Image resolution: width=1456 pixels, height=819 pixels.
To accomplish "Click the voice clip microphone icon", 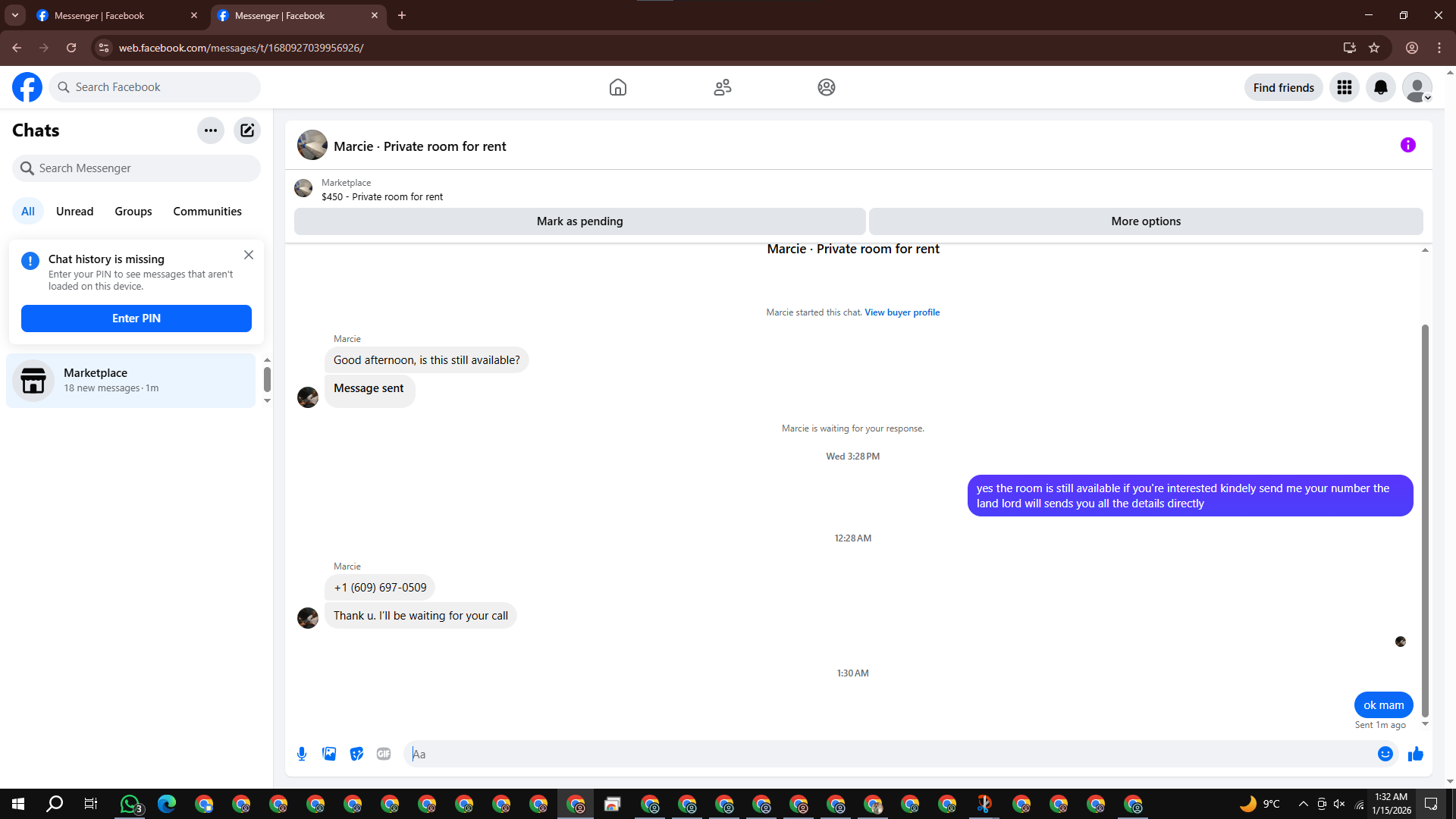I will click(302, 754).
